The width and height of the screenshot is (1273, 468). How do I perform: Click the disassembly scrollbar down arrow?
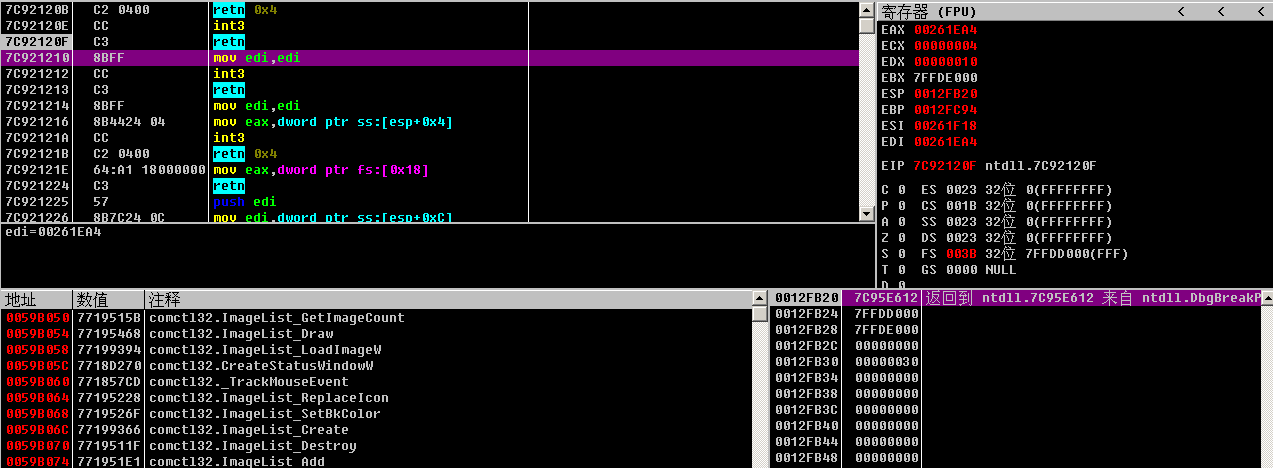[x=866, y=213]
